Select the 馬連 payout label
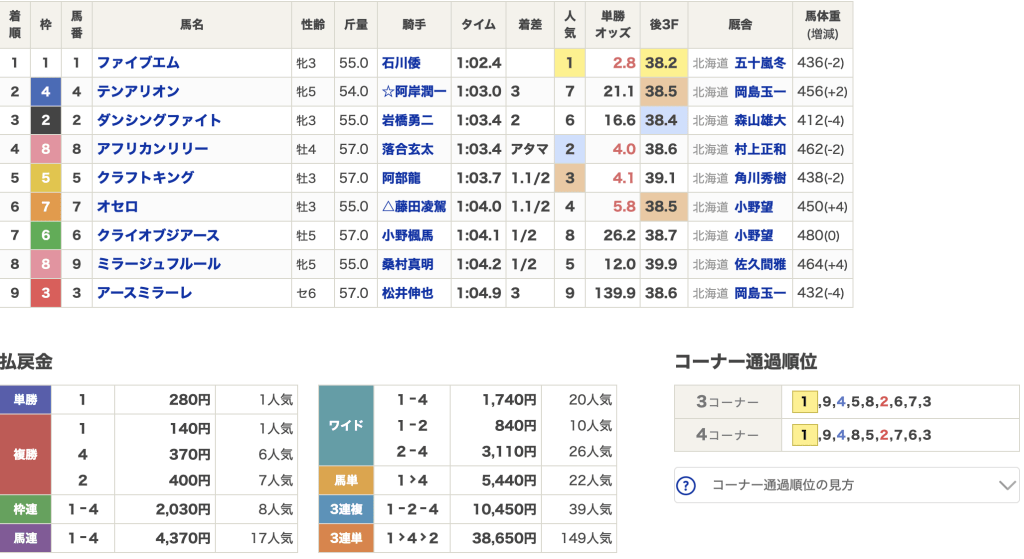The image size is (1024, 559). click(25, 538)
